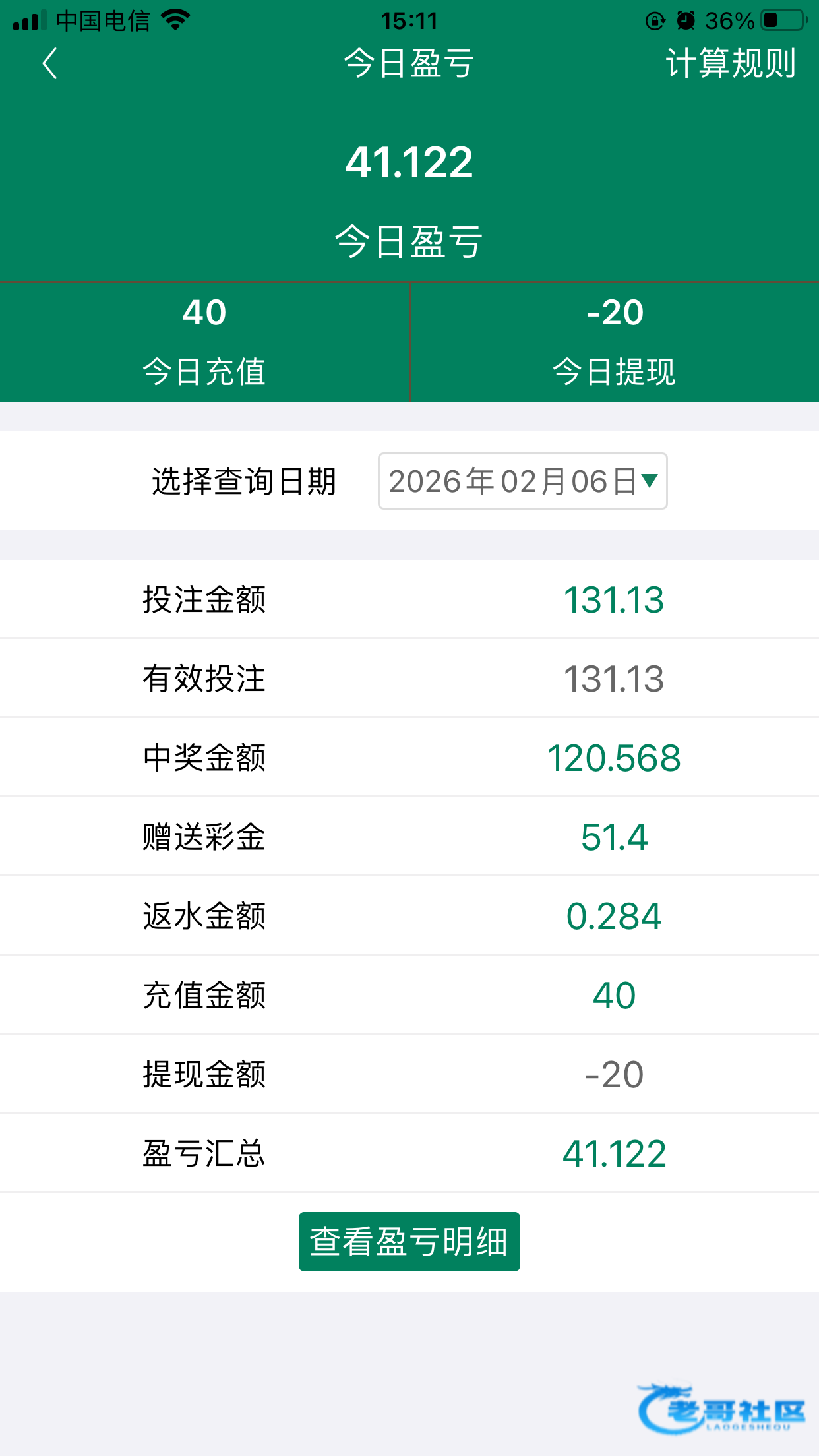The height and width of the screenshot is (1456, 819).
Task: Open 计算规则 calculation rules link
Action: click(x=731, y=63)
